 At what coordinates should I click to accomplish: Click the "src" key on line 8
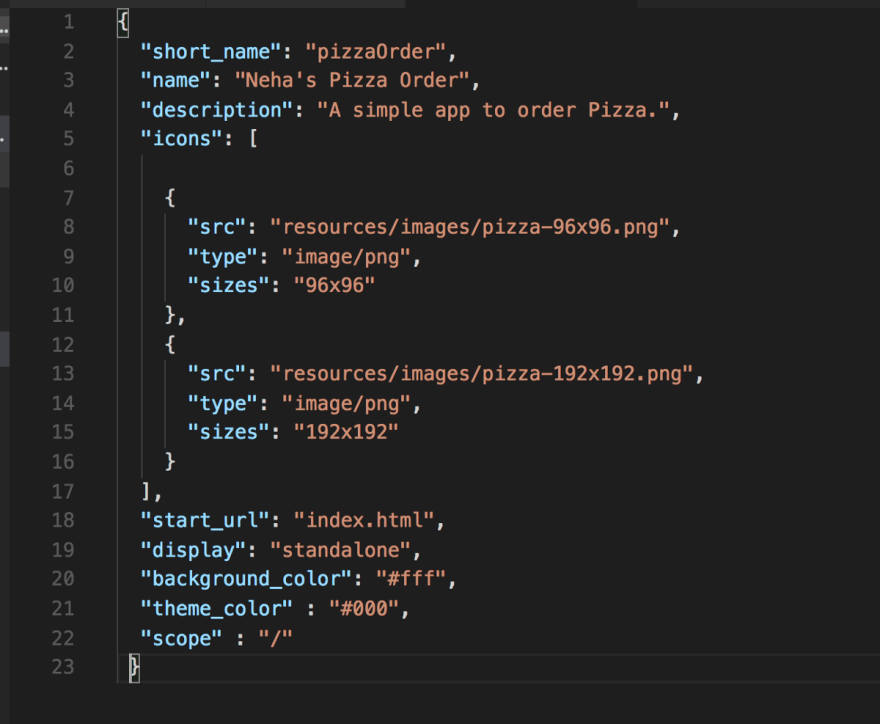pyautogui.click(x=217, y=227)
